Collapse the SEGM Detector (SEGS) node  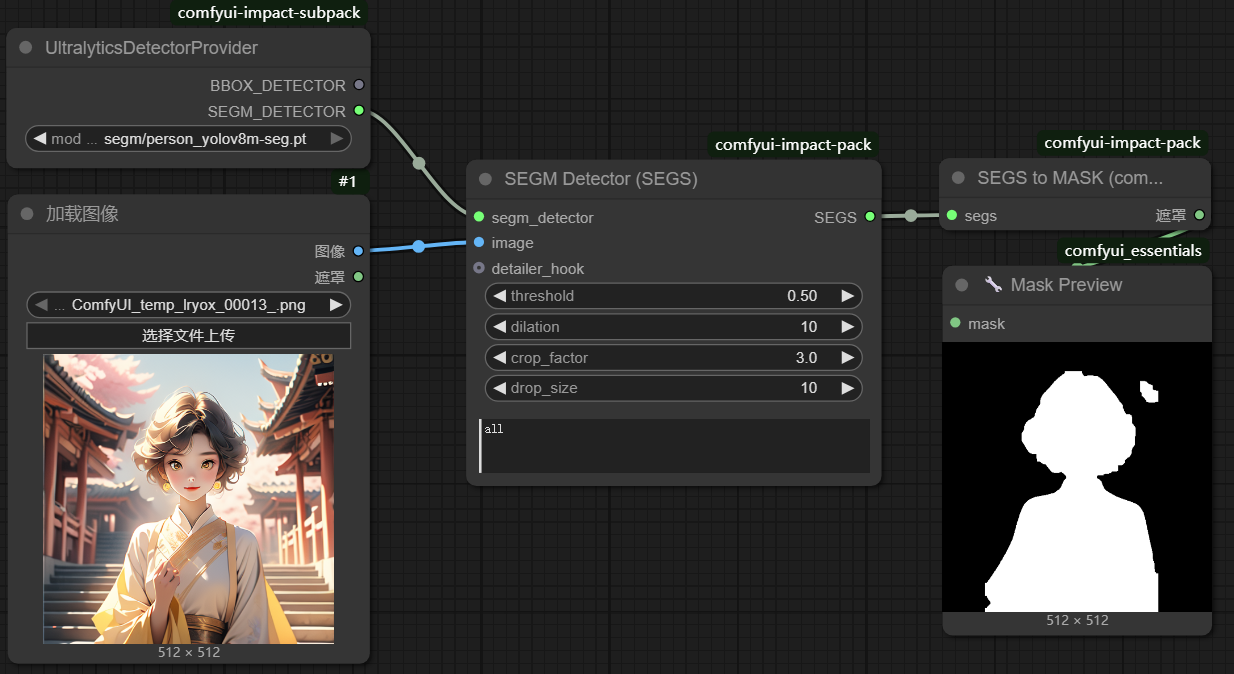point(486,179)
